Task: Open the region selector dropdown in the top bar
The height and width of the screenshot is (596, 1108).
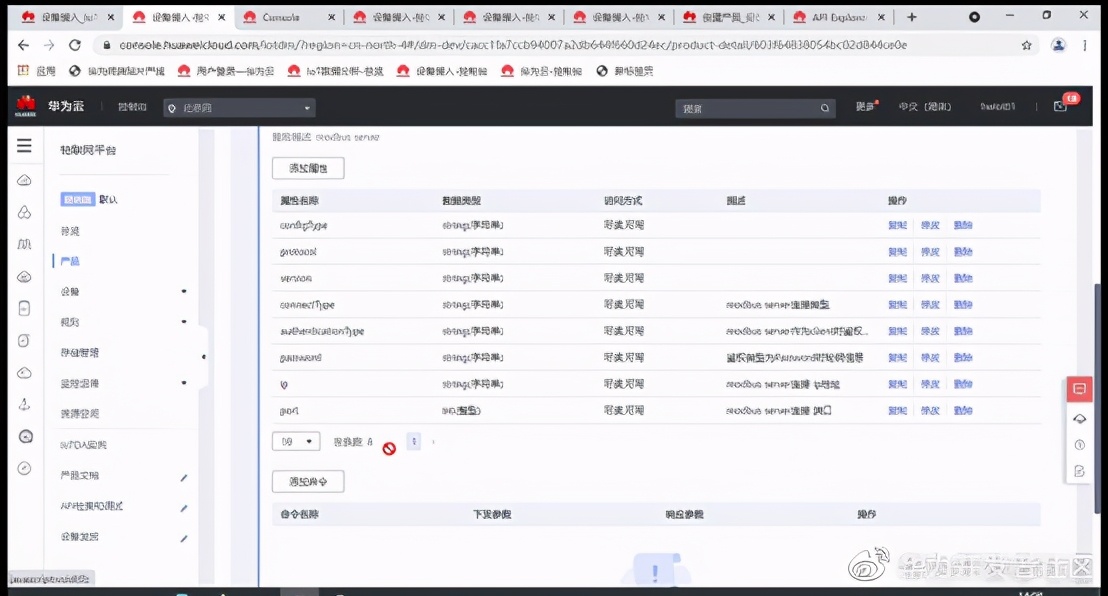Action: click(x=238, y=107)
